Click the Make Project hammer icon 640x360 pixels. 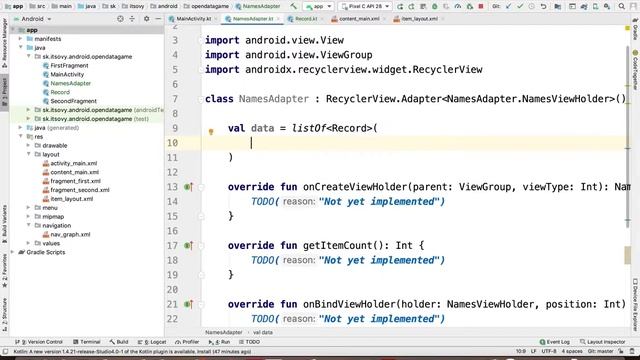[x=293, y=6]
